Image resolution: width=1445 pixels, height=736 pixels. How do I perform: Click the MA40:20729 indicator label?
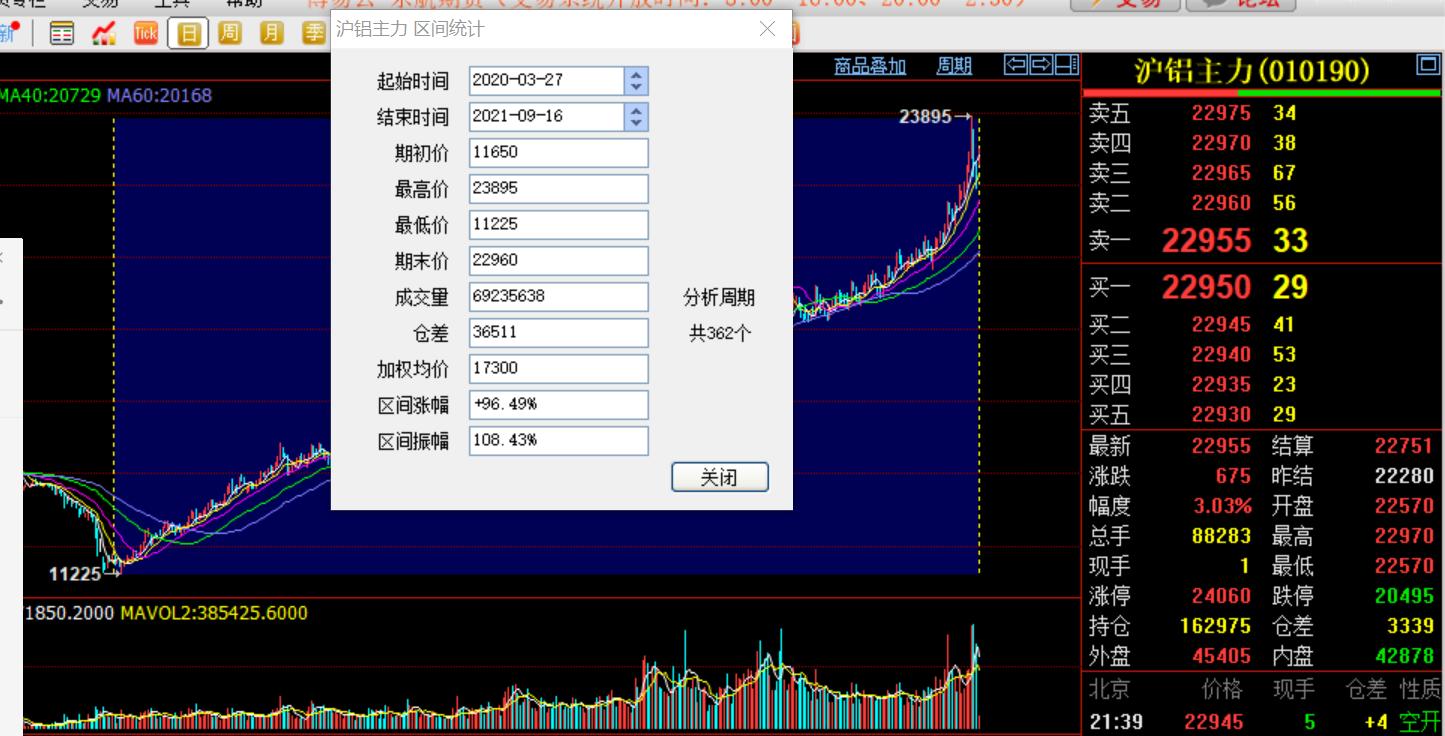(x=50, y=96)
